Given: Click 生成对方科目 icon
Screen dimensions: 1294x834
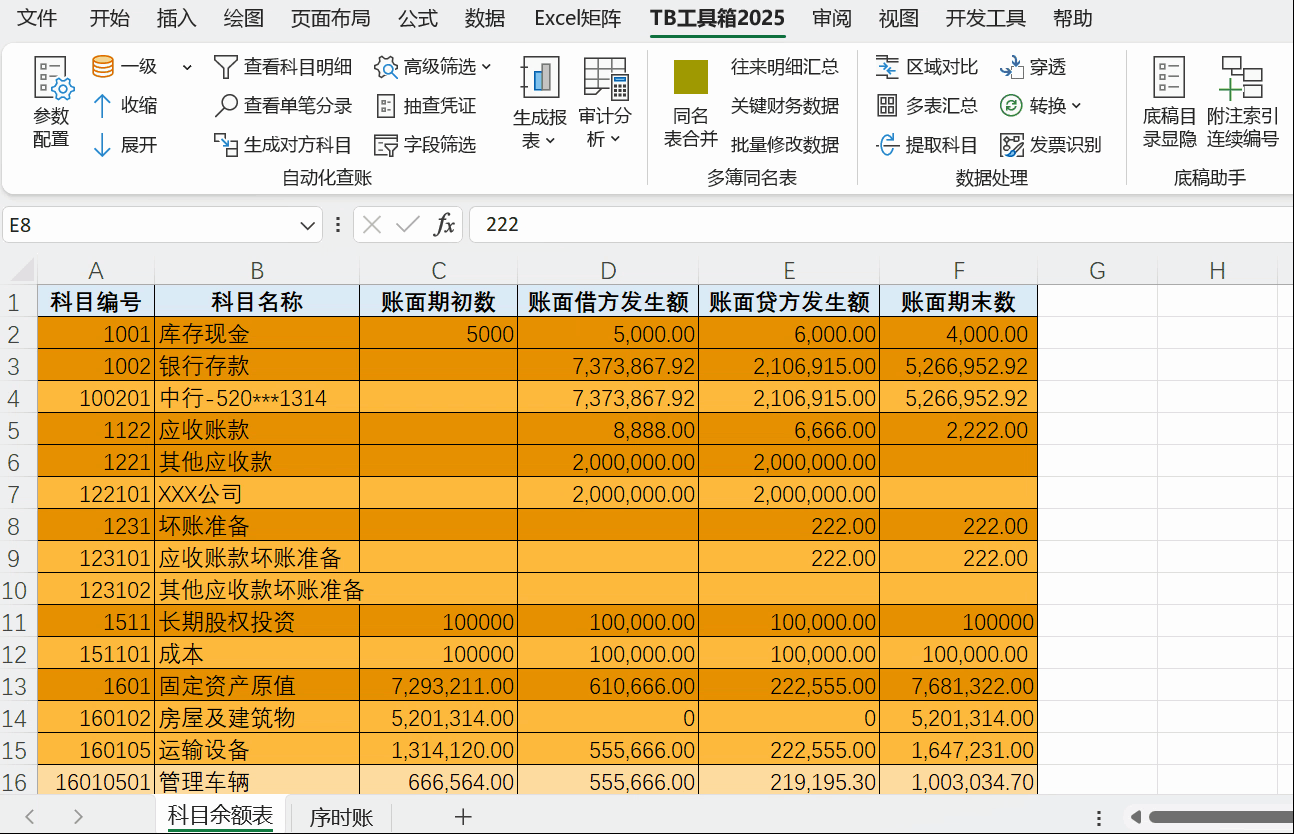Looking at the screenshot, I should coord(226,145).
